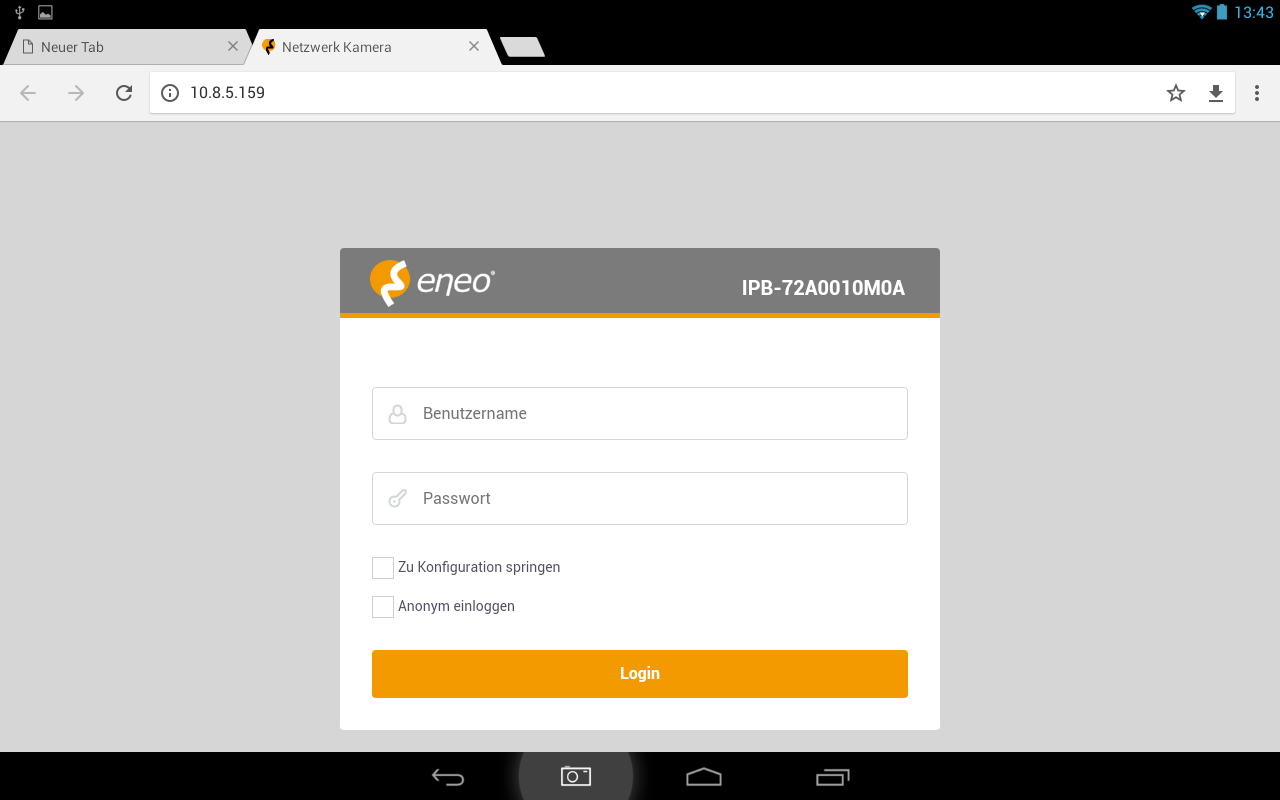Open the Chrome three-dot overflow menu

1257,93
